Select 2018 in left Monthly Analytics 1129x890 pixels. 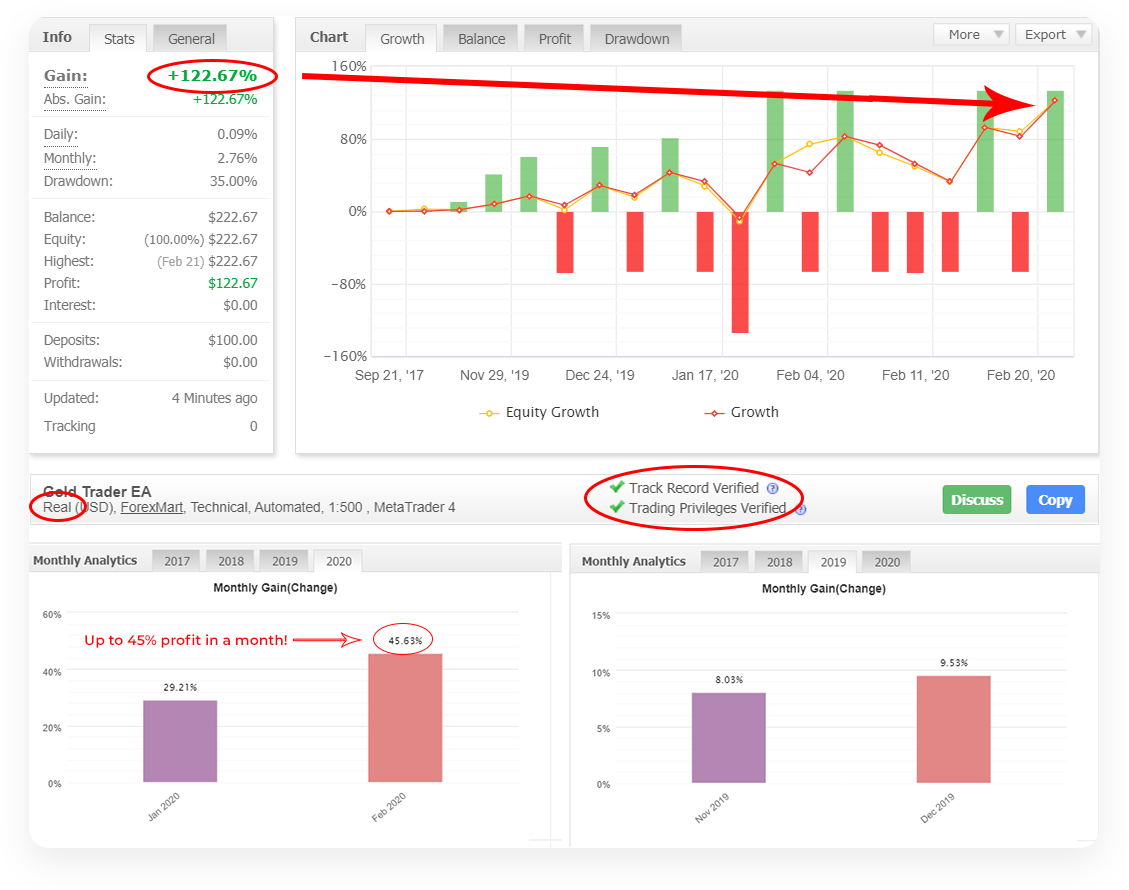tap(230, 561)
